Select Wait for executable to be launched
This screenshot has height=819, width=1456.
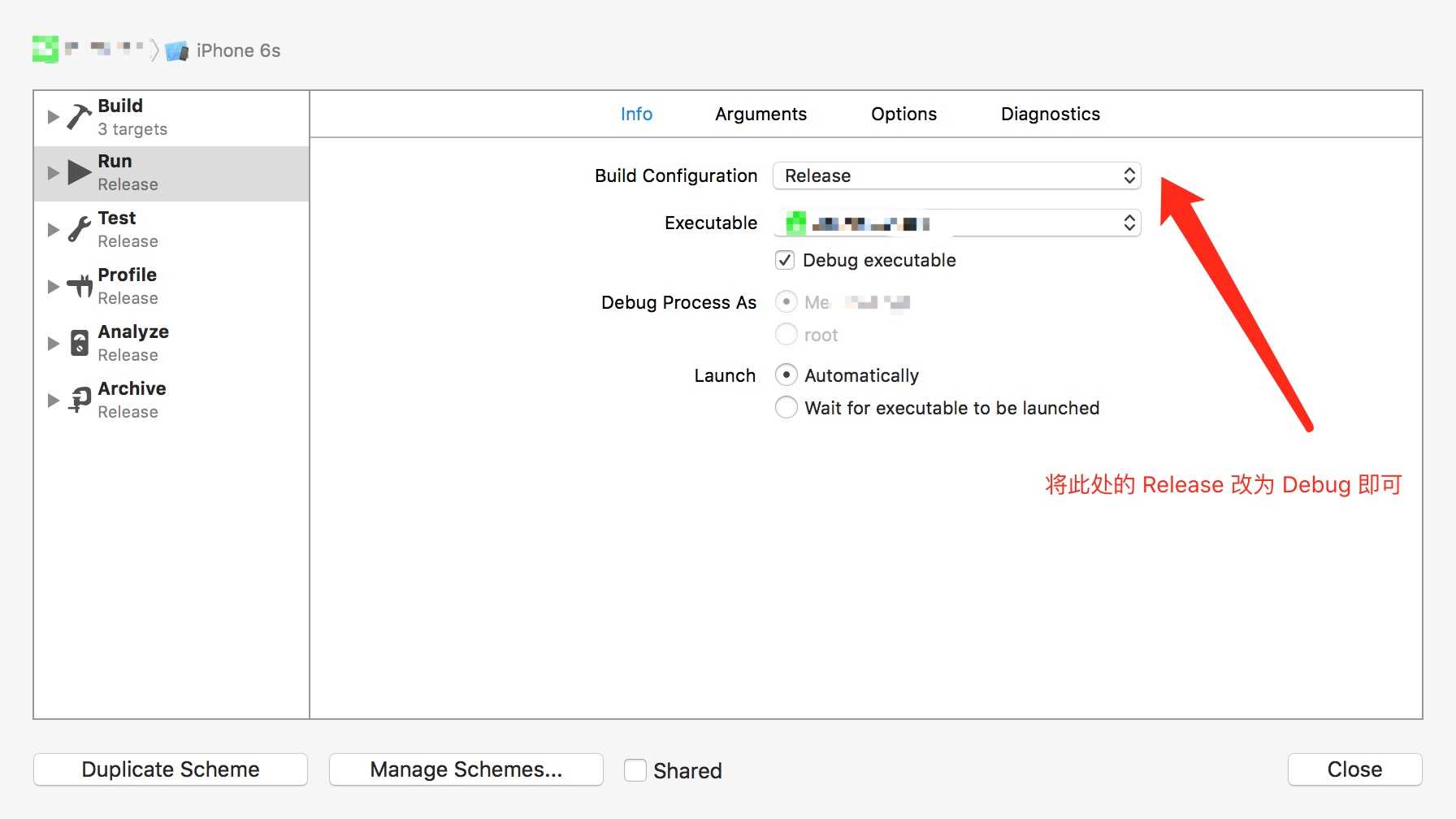click(x=786, y=407)
